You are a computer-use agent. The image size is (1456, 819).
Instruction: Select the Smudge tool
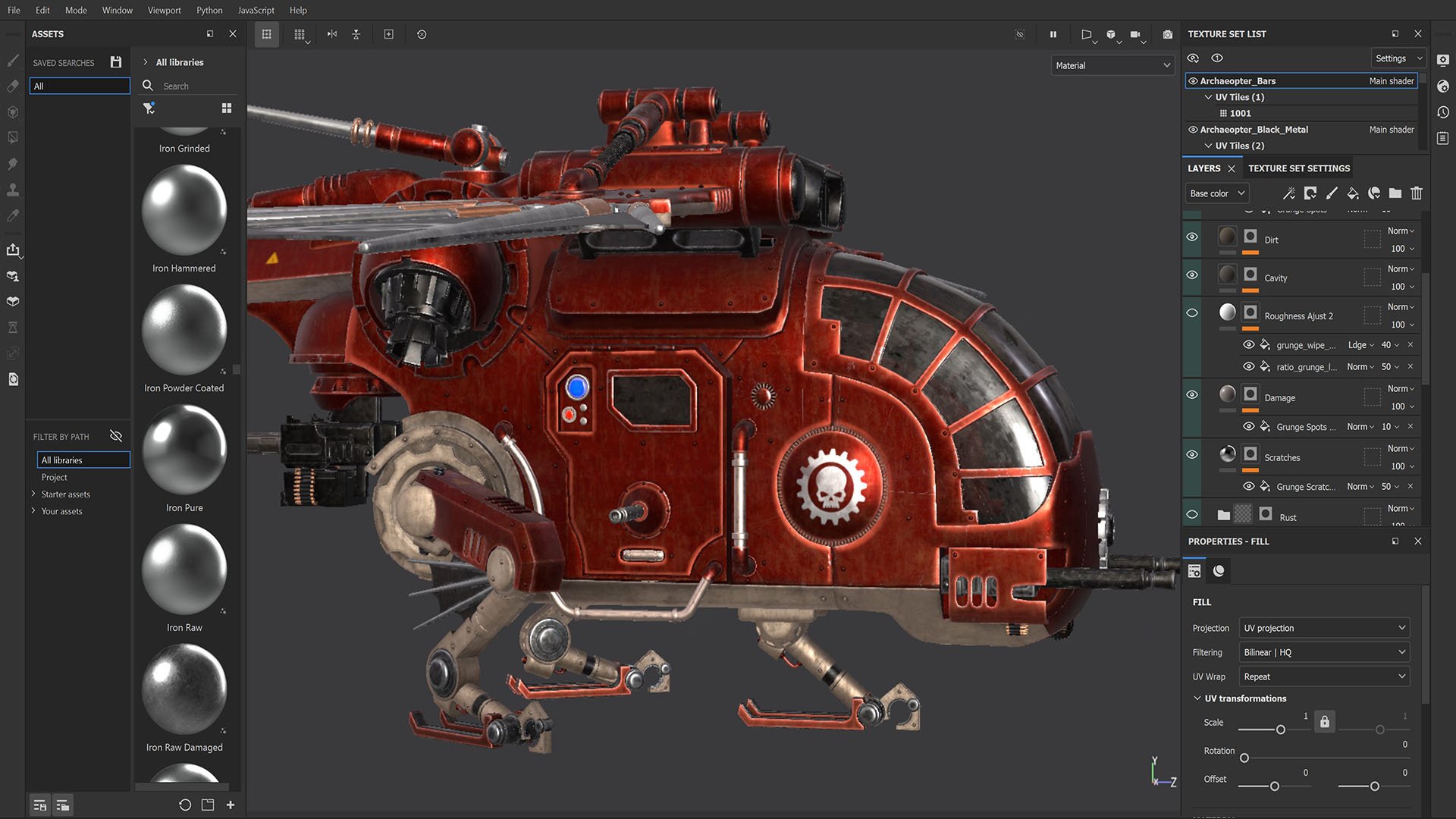pos(13,164)
